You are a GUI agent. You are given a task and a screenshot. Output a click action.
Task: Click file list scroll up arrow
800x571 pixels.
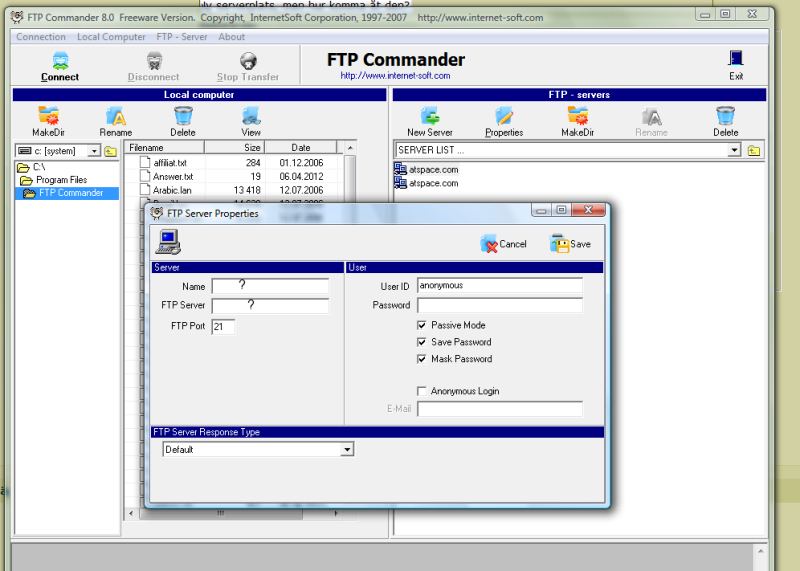[350, 147]
